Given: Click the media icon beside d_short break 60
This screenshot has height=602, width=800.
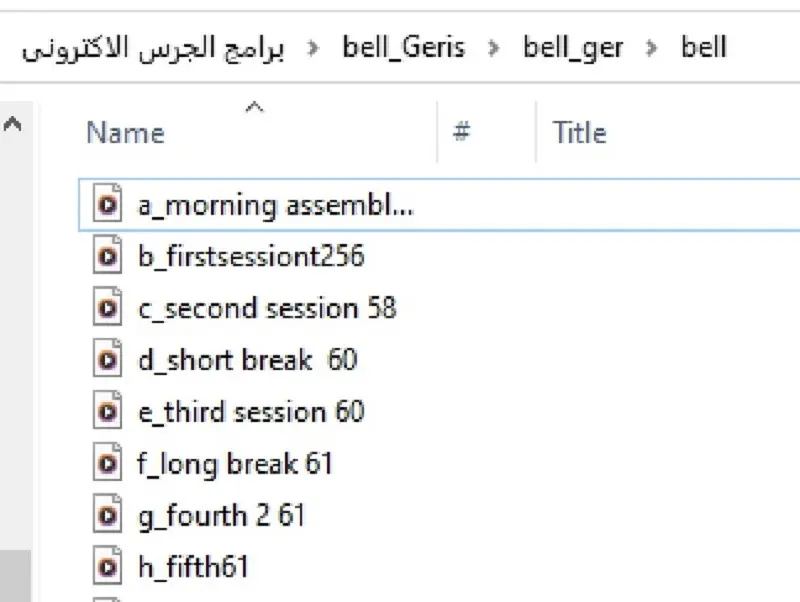Looking at the screenshot, I should tap(107, 359).
